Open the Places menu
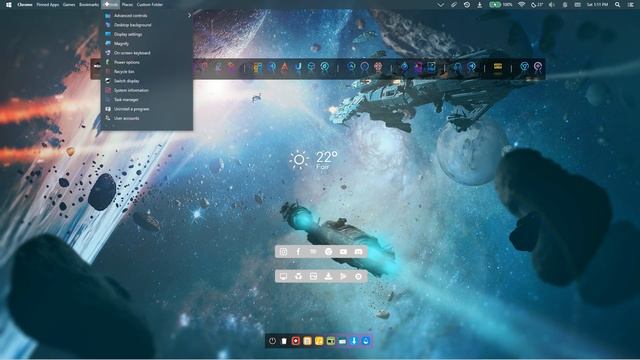Screen dimensions: 640x360 (127, 5)
